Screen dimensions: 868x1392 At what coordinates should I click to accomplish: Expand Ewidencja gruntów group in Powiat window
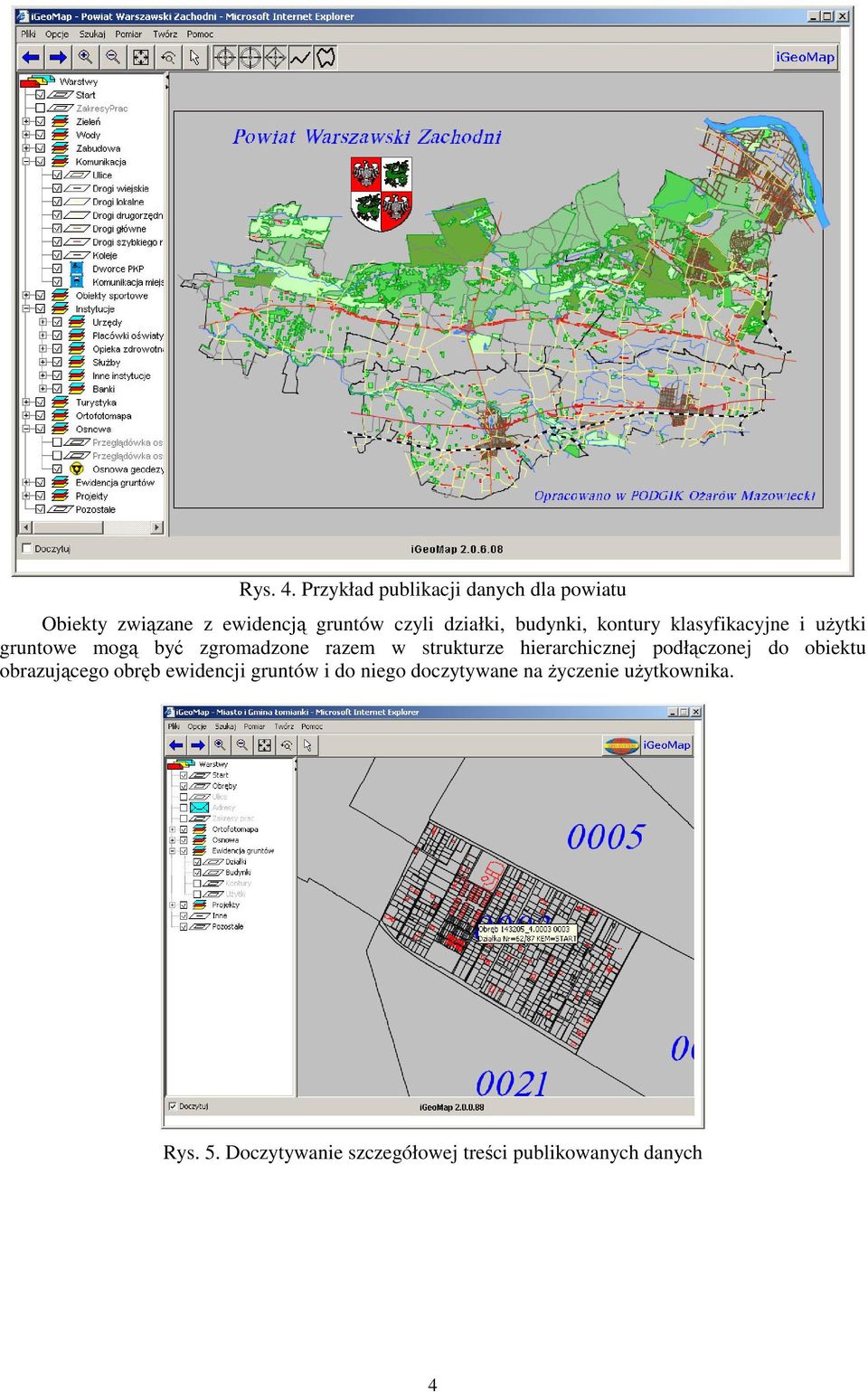click(26, 482)
